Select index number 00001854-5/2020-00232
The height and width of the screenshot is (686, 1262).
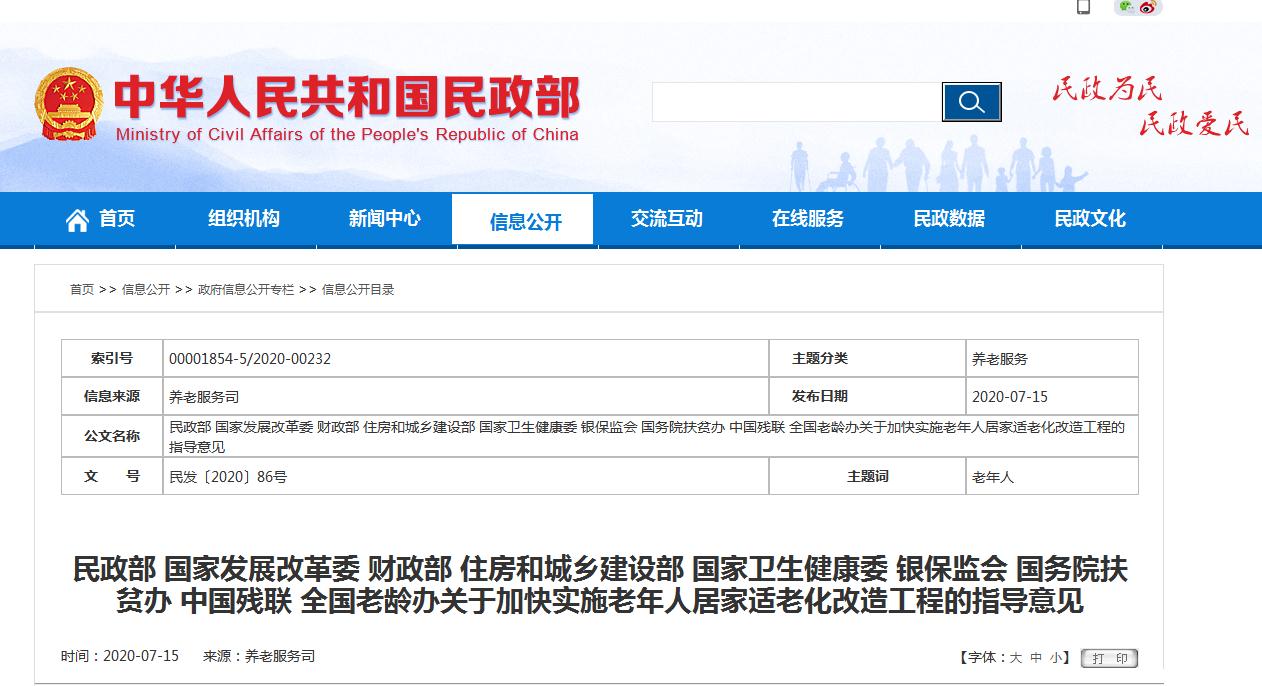pos(250,359)
